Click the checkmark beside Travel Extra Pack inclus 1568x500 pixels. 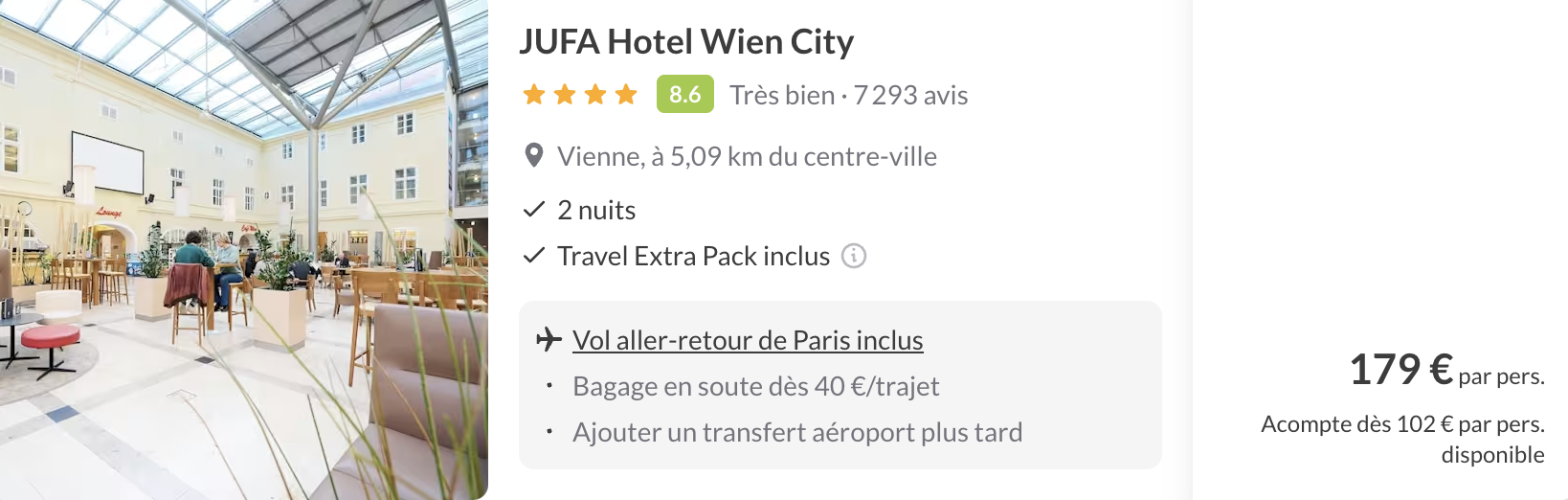coord(534,255)
